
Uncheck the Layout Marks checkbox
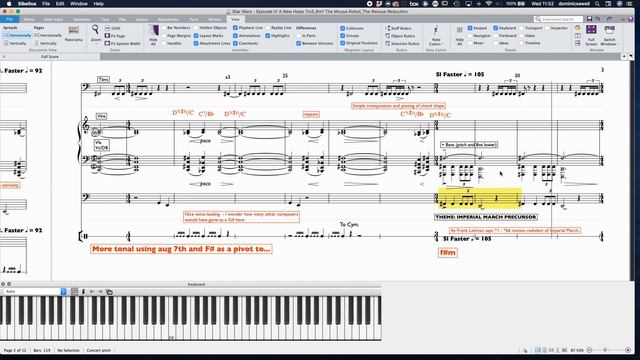(196, 36)
